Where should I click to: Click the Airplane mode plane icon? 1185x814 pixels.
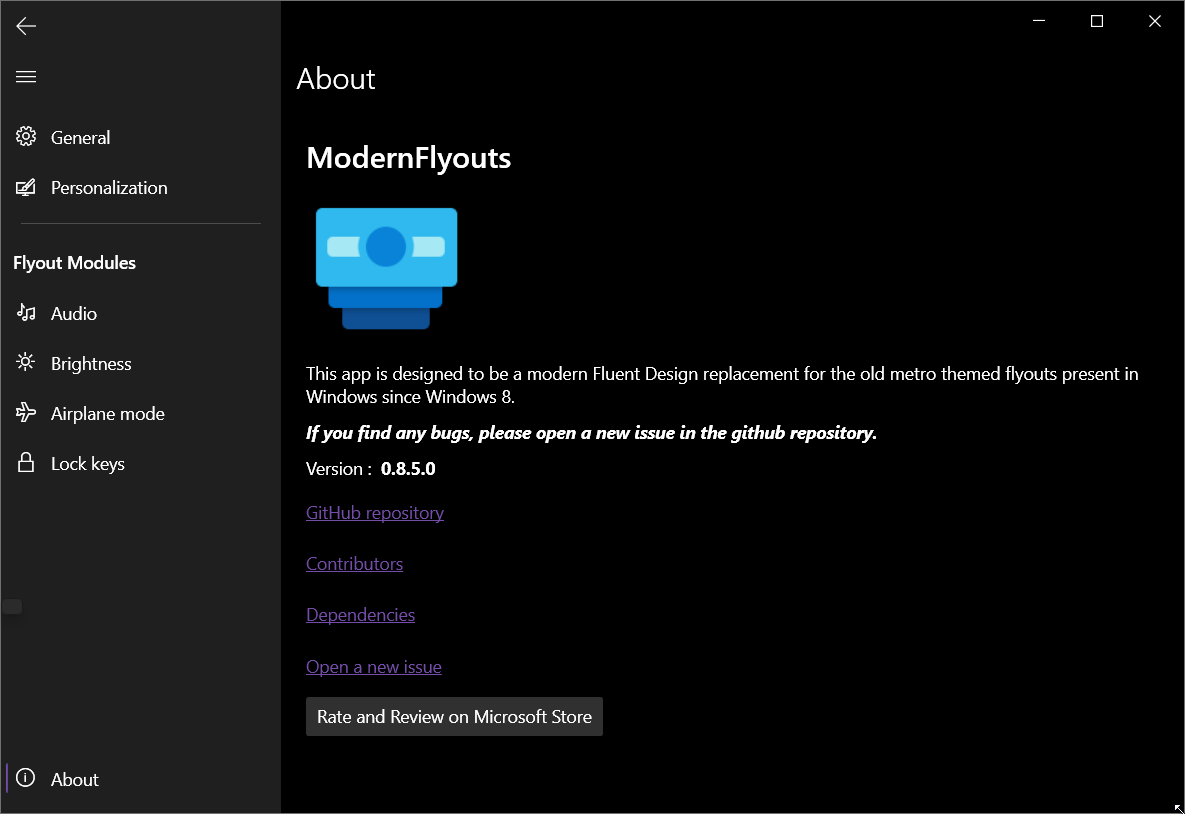click(26, 413)
